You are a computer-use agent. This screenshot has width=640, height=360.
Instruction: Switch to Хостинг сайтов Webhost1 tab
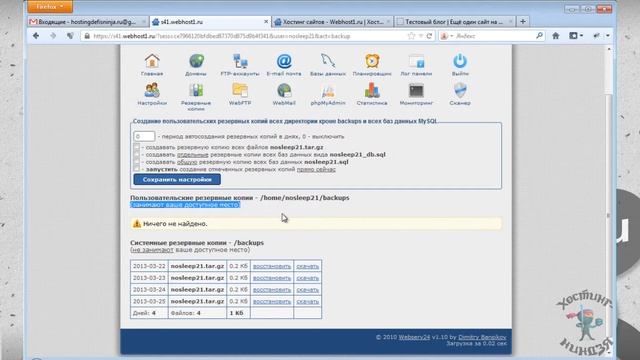click(332, 22)
